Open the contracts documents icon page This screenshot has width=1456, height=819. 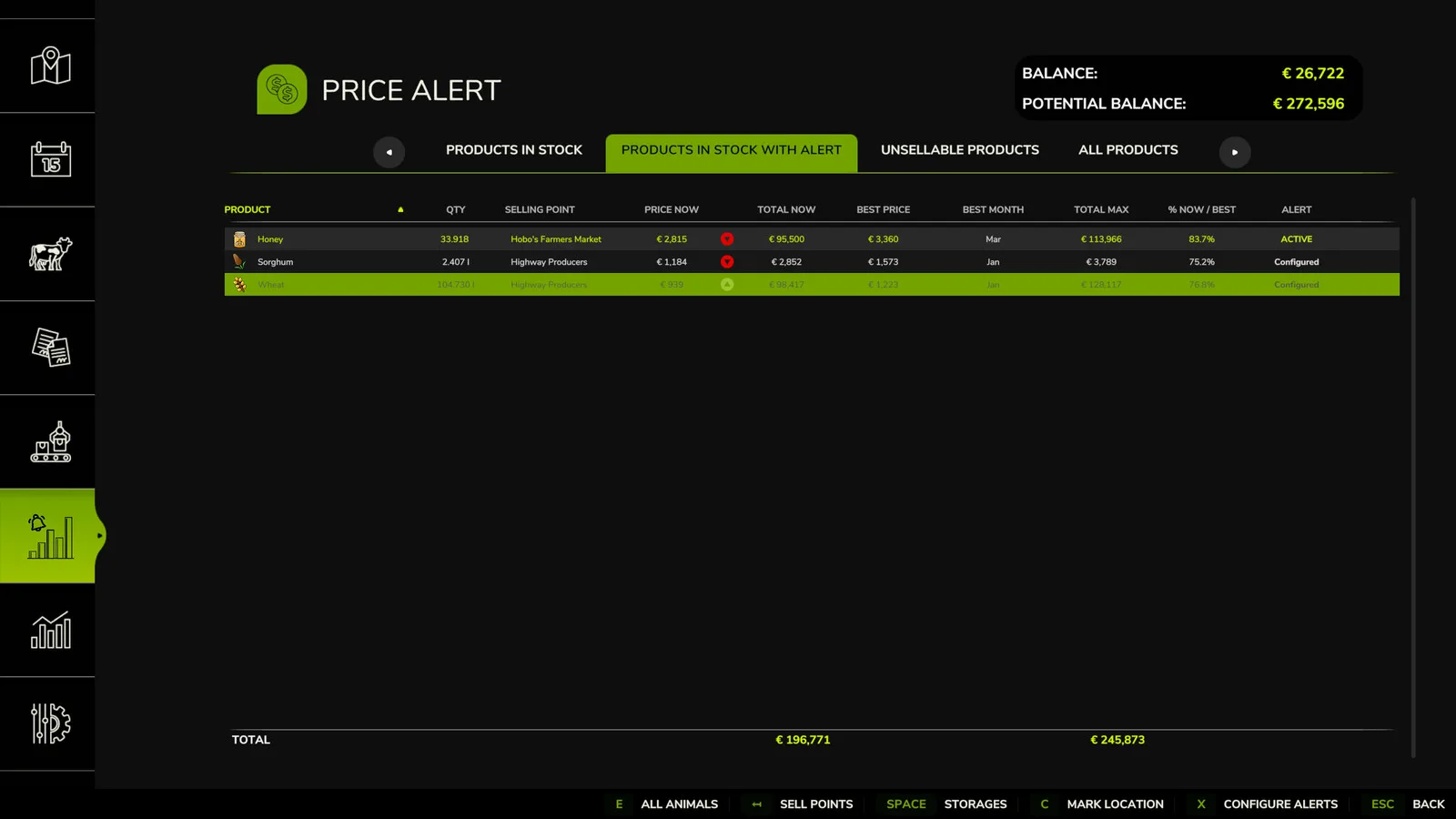pos(50,348)
